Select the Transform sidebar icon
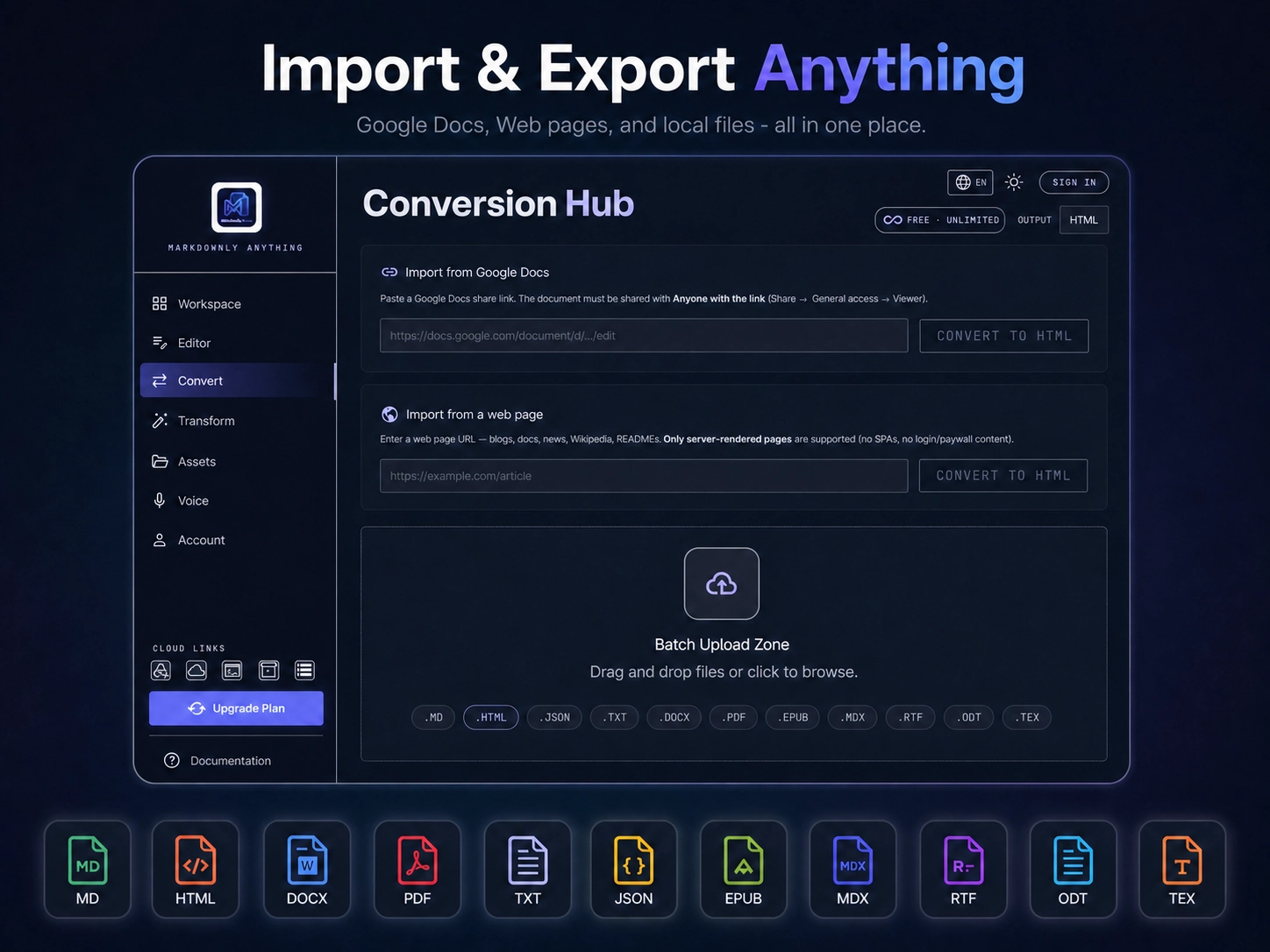 coord(160,421)
